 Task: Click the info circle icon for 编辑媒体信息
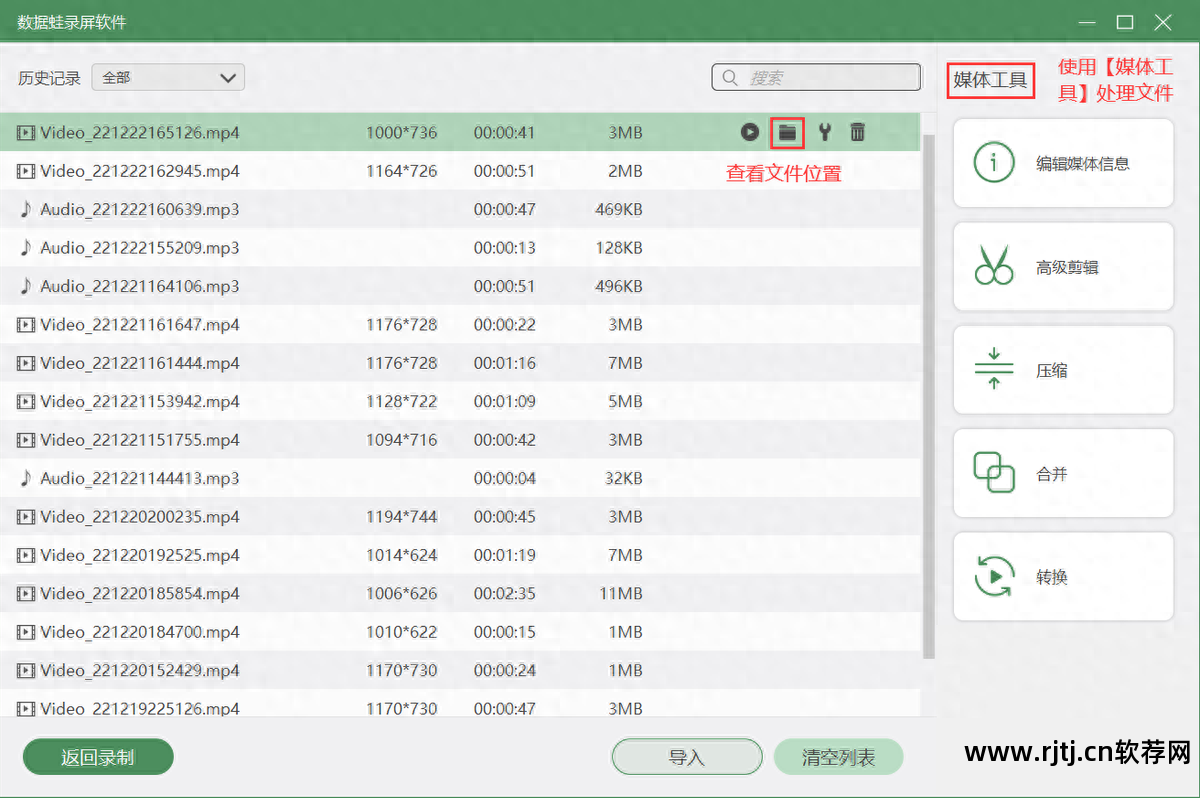point(994,163)
